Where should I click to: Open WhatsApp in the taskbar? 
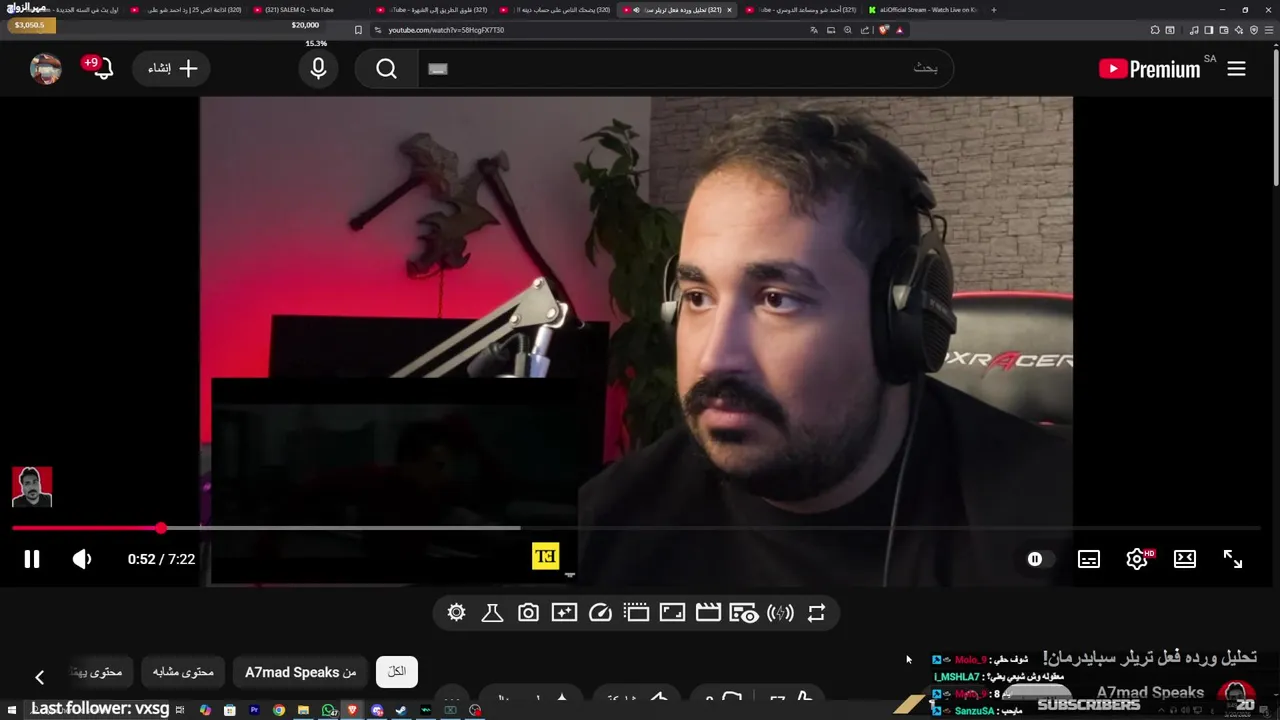[329, 710]
